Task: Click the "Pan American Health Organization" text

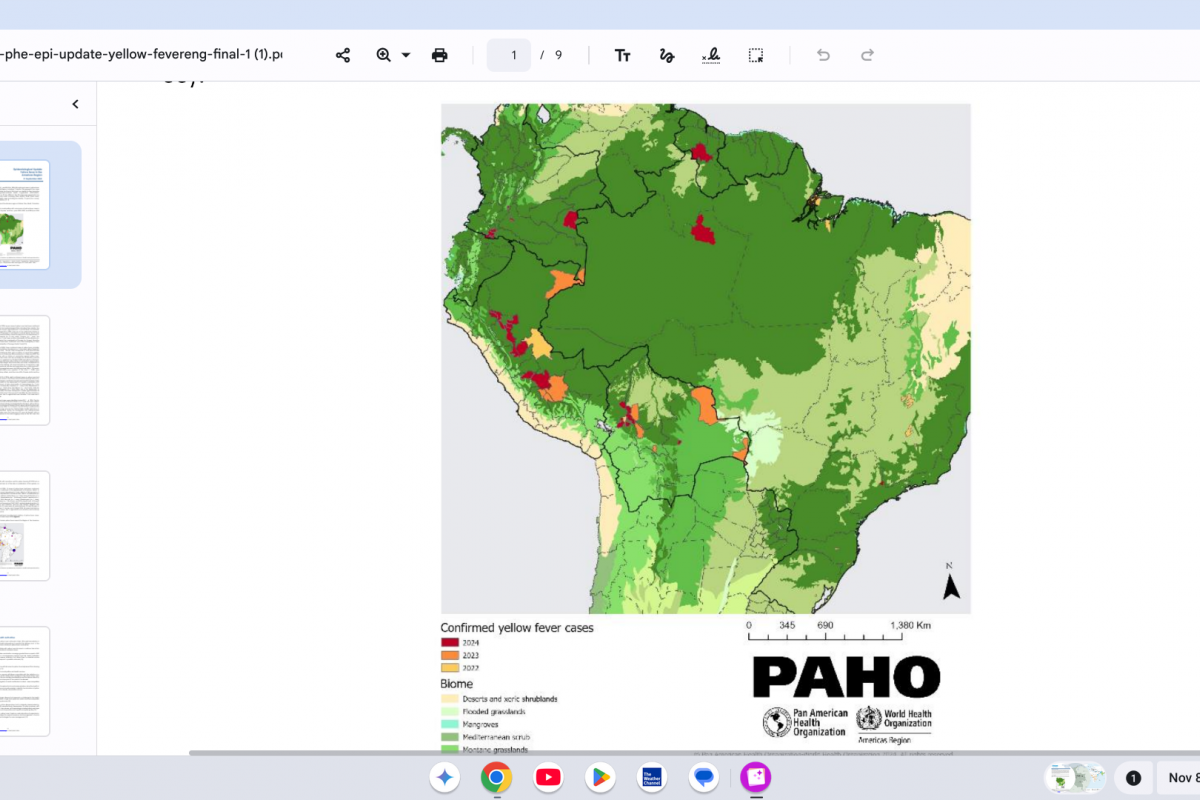Action: pos(820,722)
